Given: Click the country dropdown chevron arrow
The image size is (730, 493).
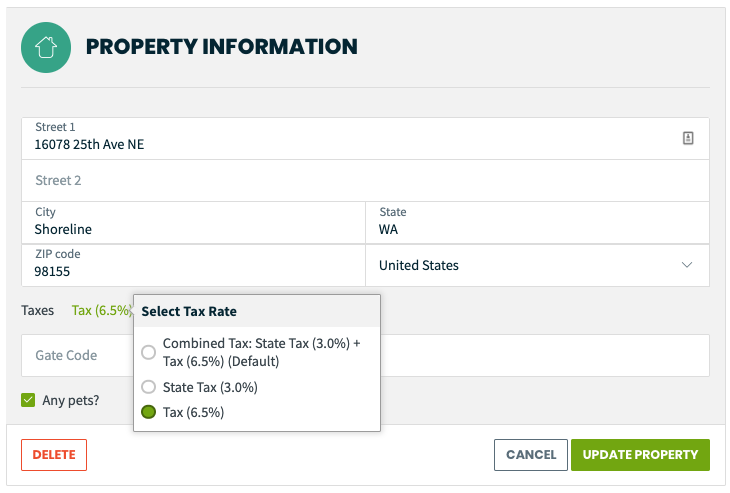Looking at the screenshot, I should pyautogui.click(x=687, y=265).
